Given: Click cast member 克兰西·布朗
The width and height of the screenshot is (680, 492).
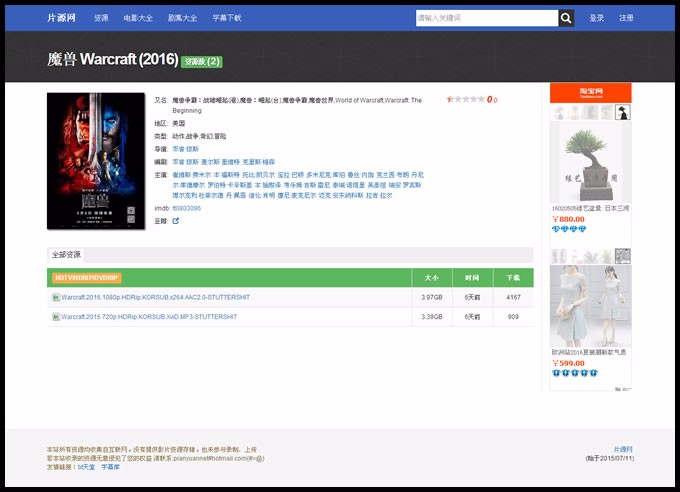Looking at the screenshot, I should [392, 175].
